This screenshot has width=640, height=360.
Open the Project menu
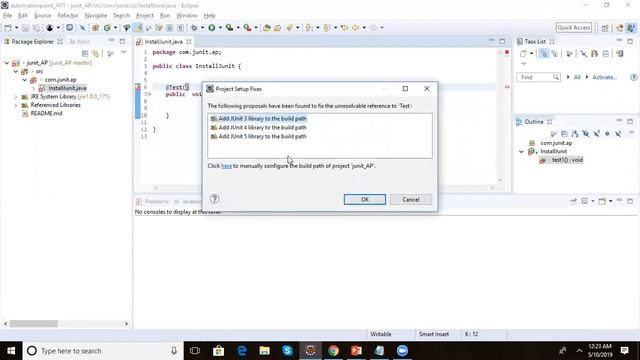[145, 16]
